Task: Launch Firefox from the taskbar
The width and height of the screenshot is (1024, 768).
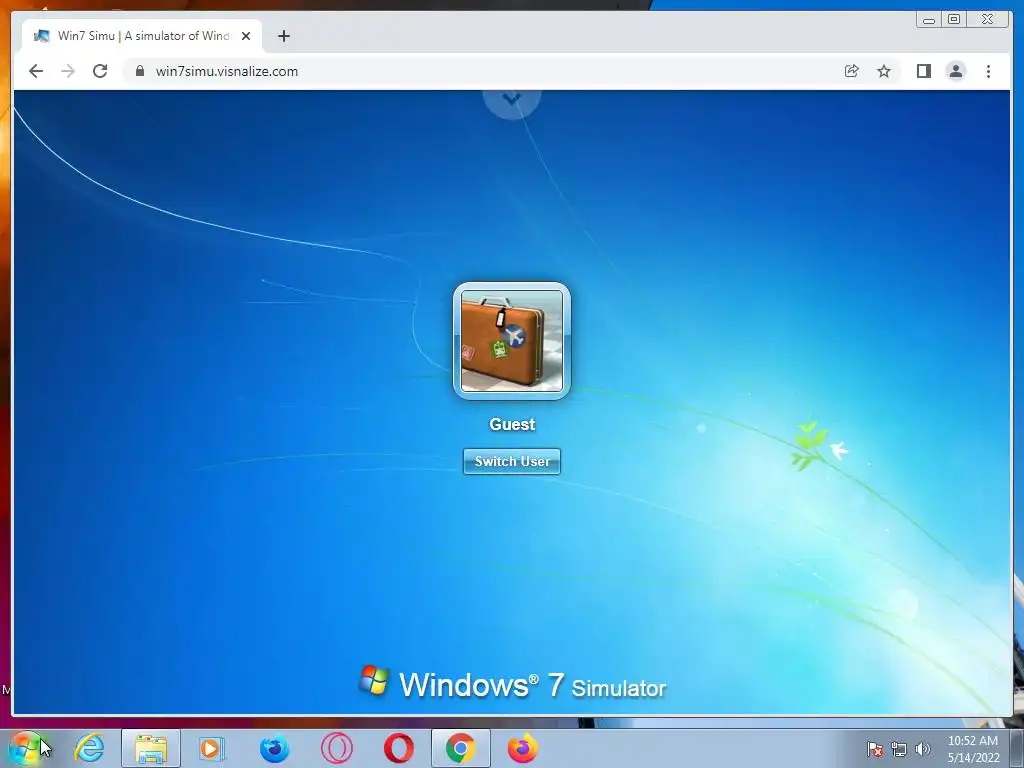Action: click(522, 749)
